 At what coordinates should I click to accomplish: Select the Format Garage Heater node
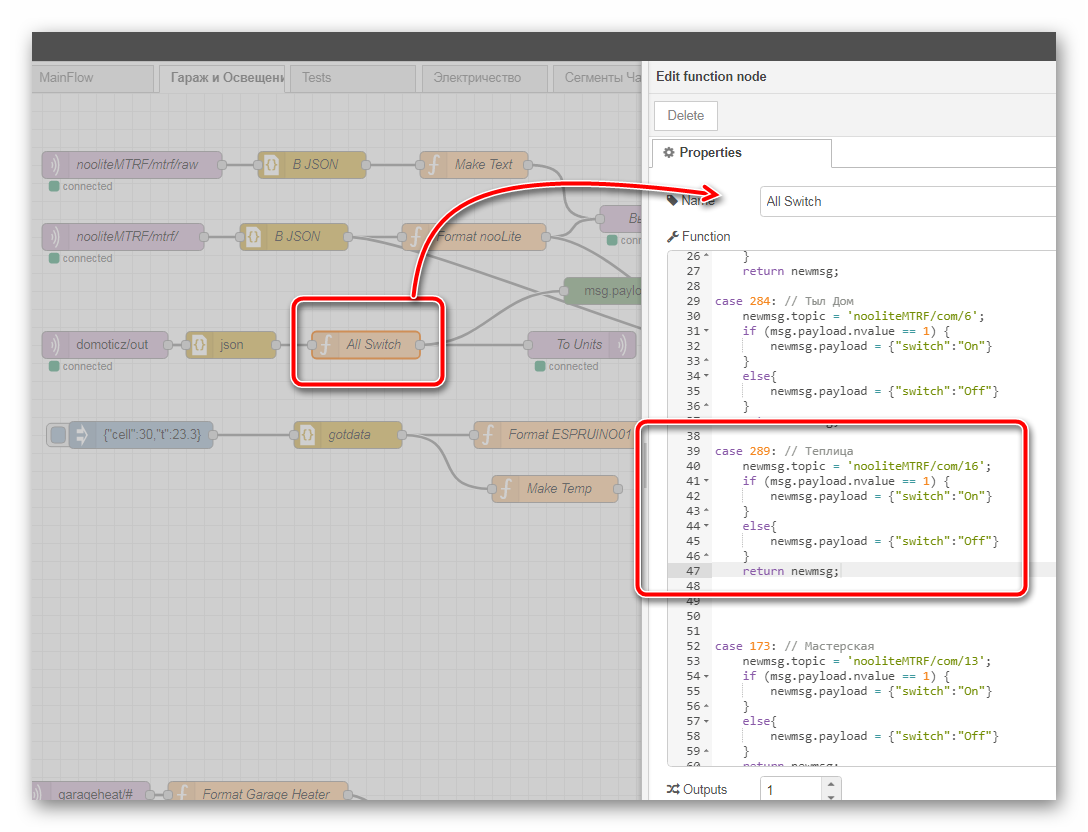258,794
